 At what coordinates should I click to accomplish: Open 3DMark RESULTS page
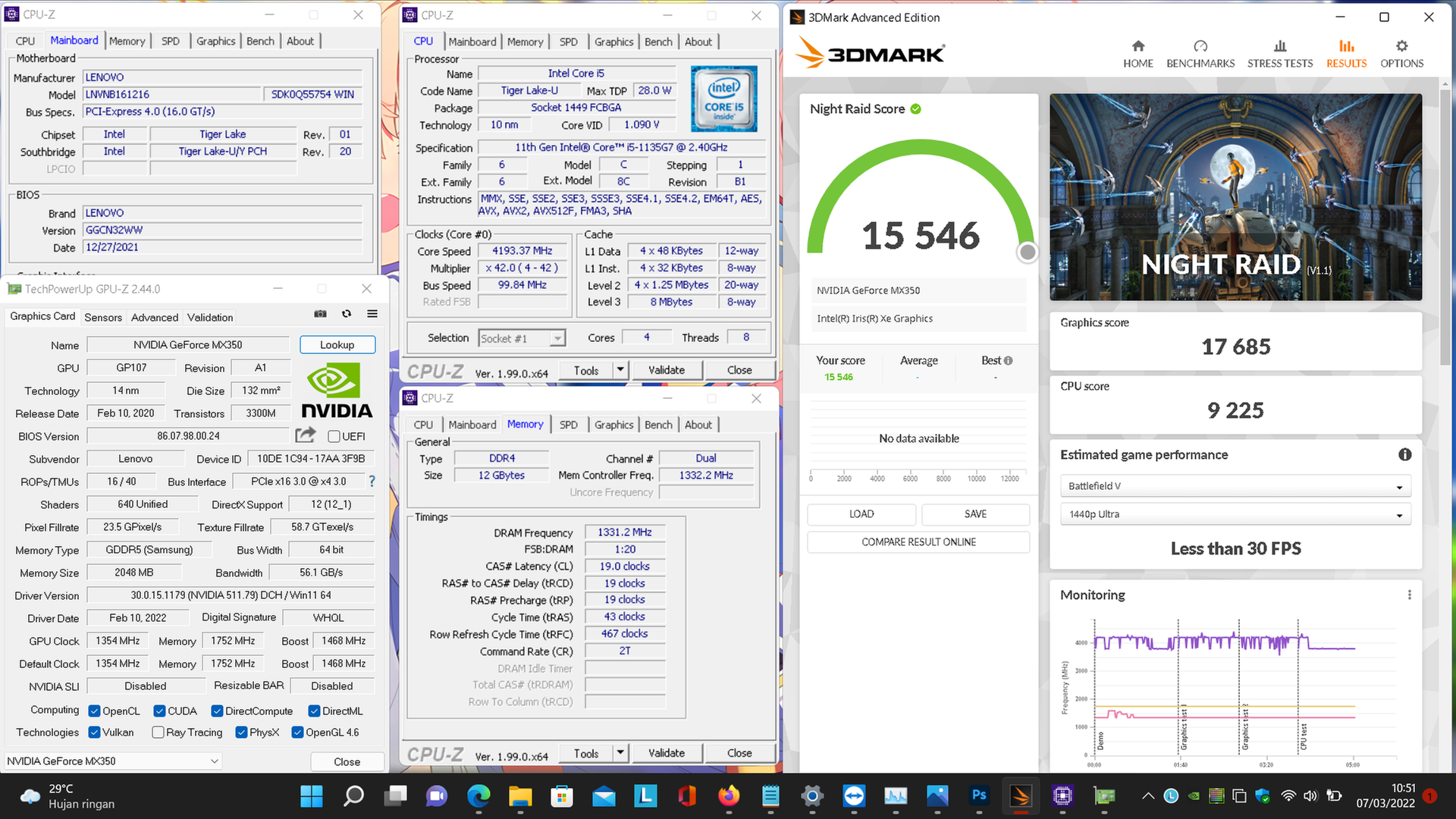[1346, 54]
